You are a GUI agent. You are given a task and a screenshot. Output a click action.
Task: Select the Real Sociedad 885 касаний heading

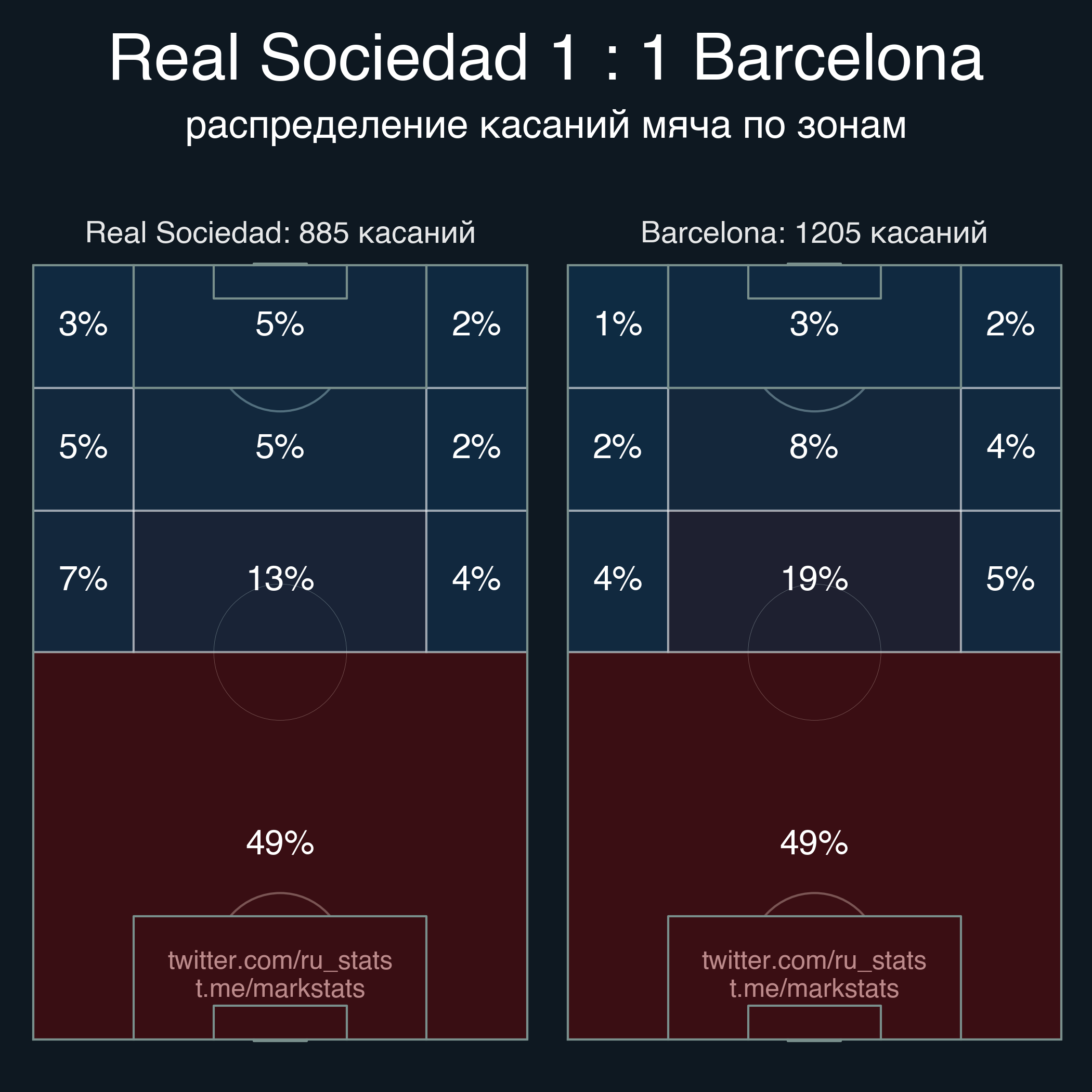click(280, 232)
